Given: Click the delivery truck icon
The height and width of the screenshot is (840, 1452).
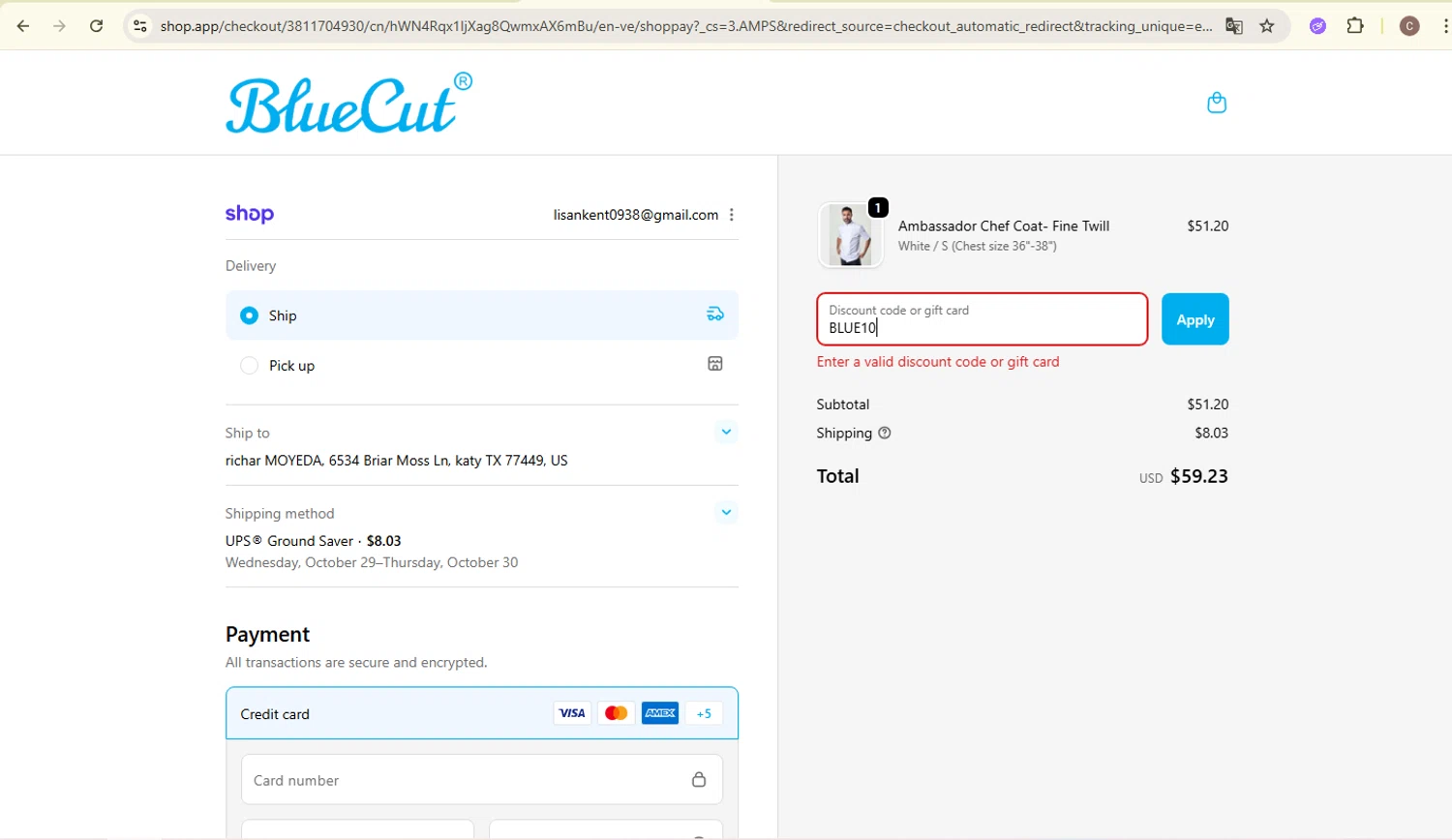Looking at the screenshot, I should pyautogui.click(x=715, y=314).
